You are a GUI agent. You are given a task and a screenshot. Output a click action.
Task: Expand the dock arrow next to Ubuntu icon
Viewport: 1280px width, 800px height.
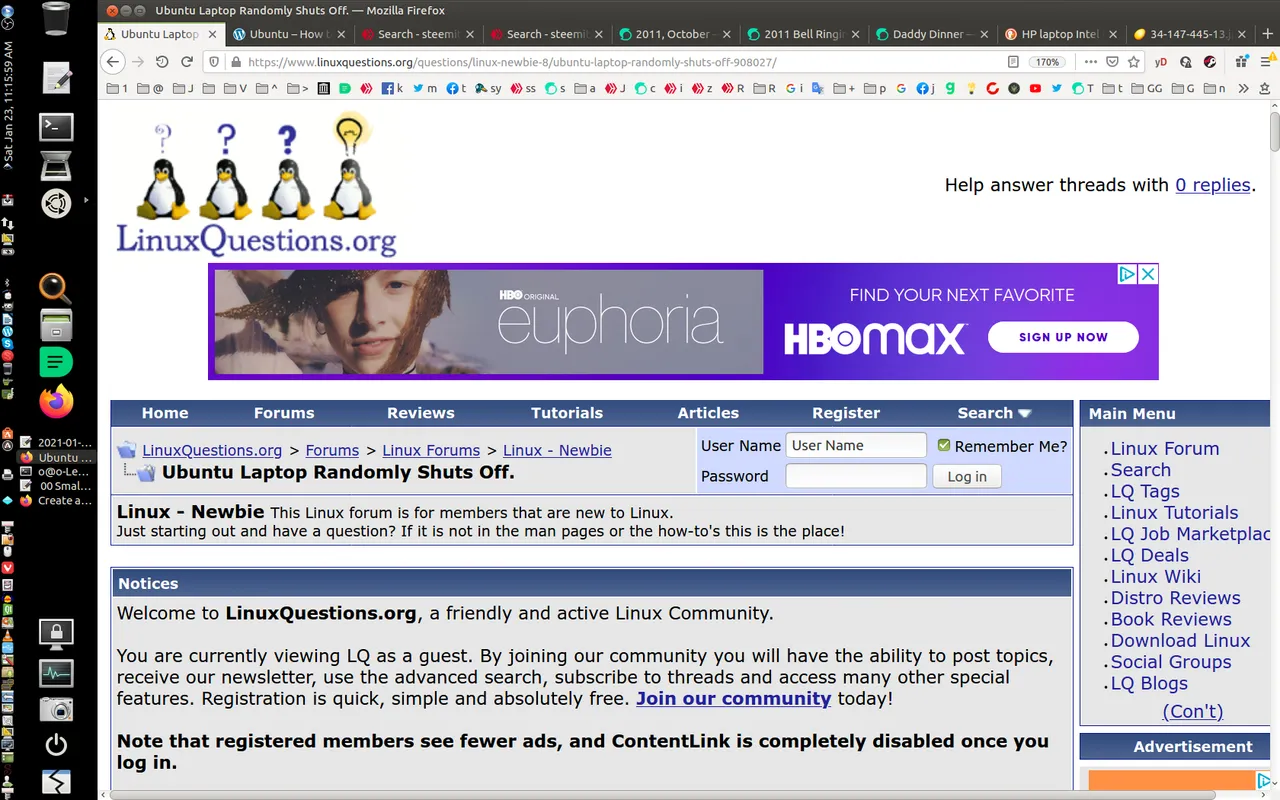86,201
